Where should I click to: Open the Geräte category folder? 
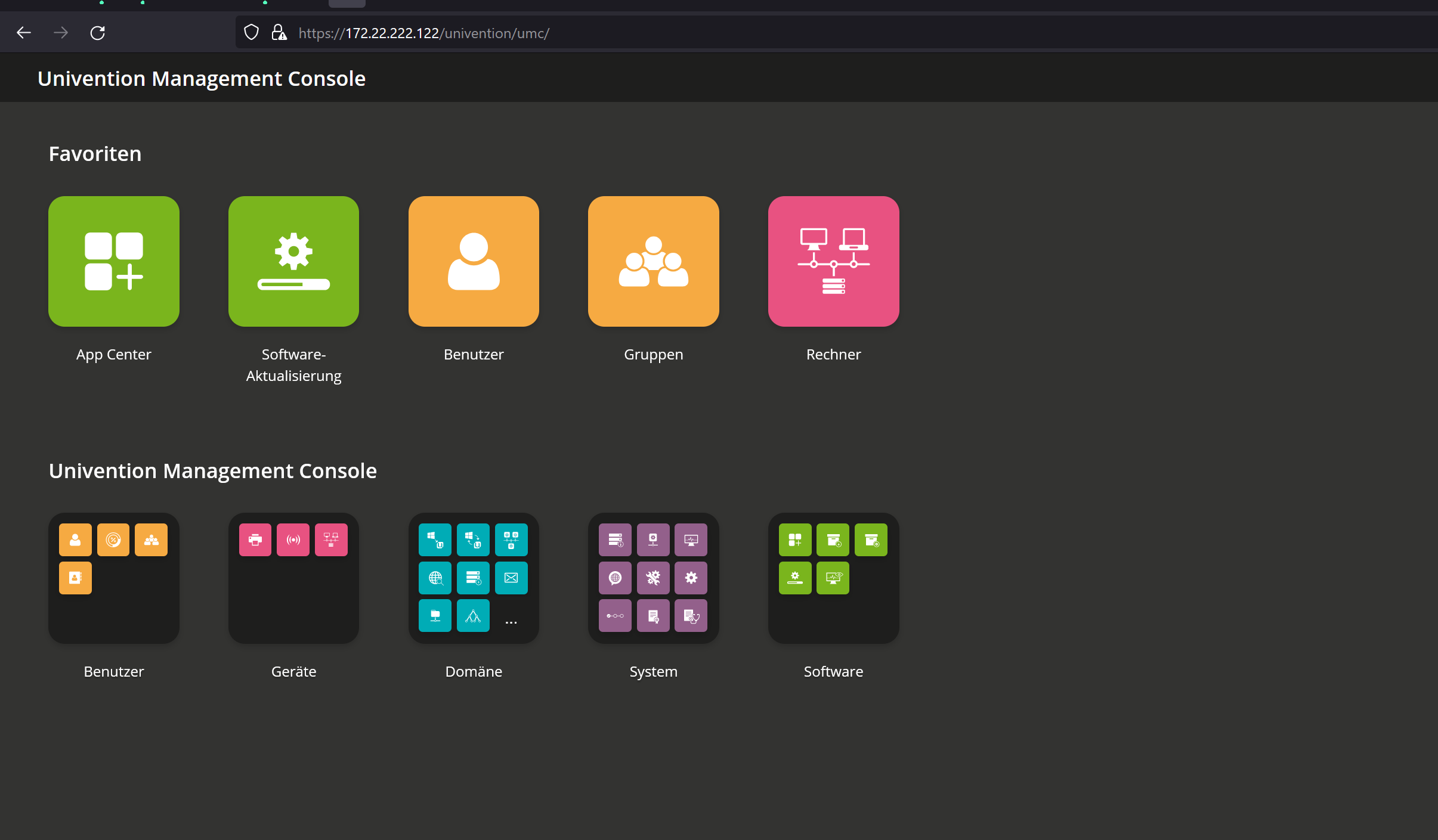294,578
